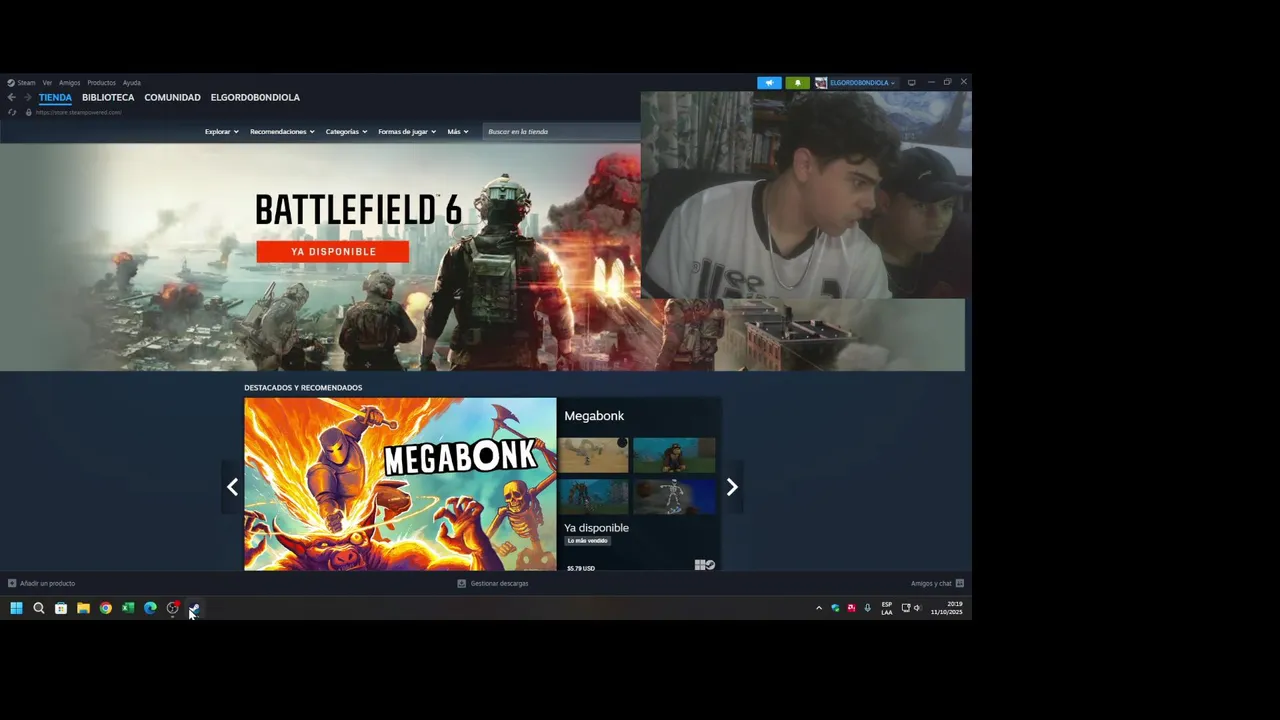This screenshot has height=720, width=1280.
Task: View Megabonk top-right screenshot thumbnail
Action: (674, 454)
